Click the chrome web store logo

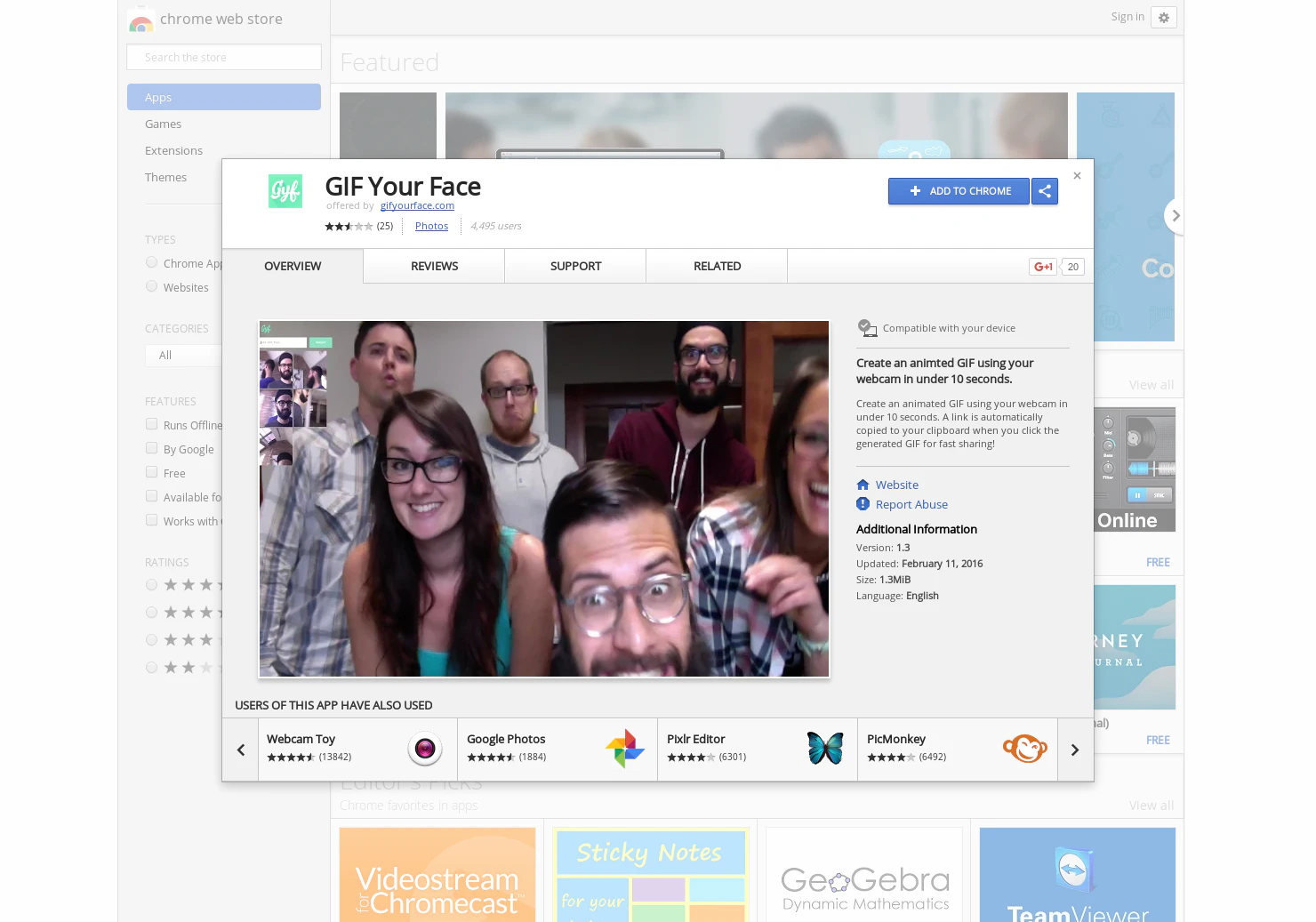tap(141, 19)
